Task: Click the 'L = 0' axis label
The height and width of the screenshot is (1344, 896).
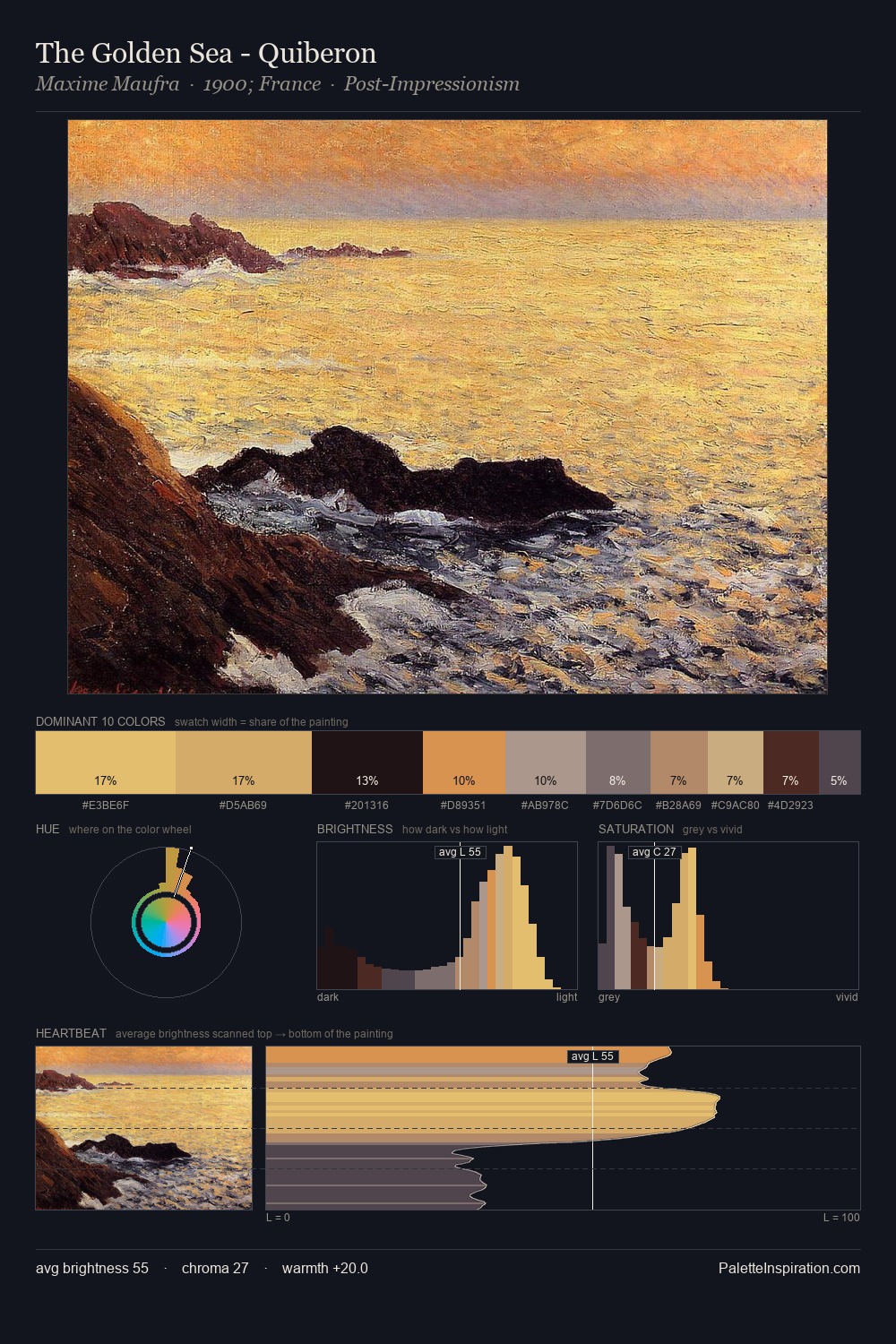Action: click(278, 1218)
